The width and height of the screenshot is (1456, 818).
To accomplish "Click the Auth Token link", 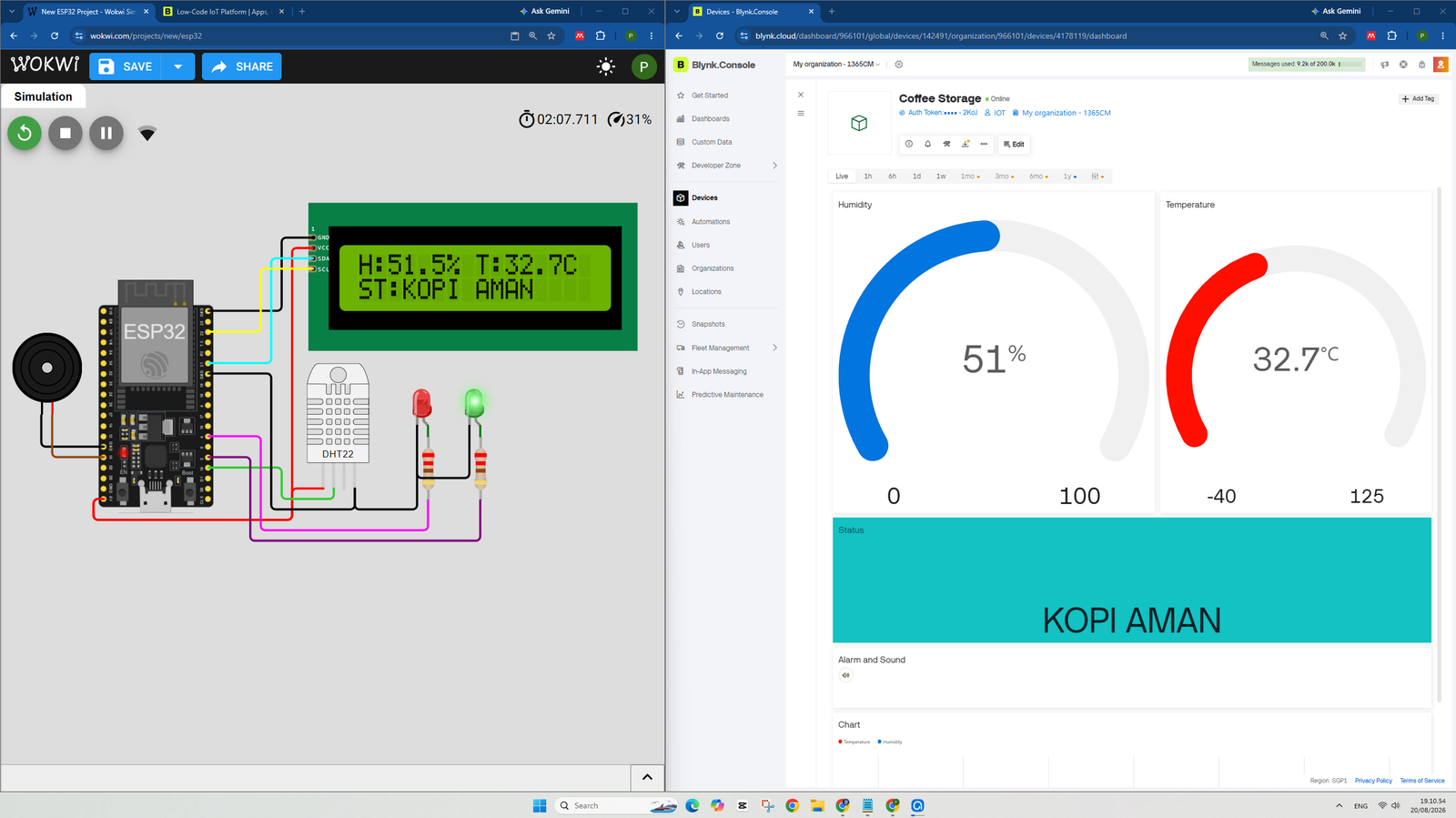I will 938,113.
